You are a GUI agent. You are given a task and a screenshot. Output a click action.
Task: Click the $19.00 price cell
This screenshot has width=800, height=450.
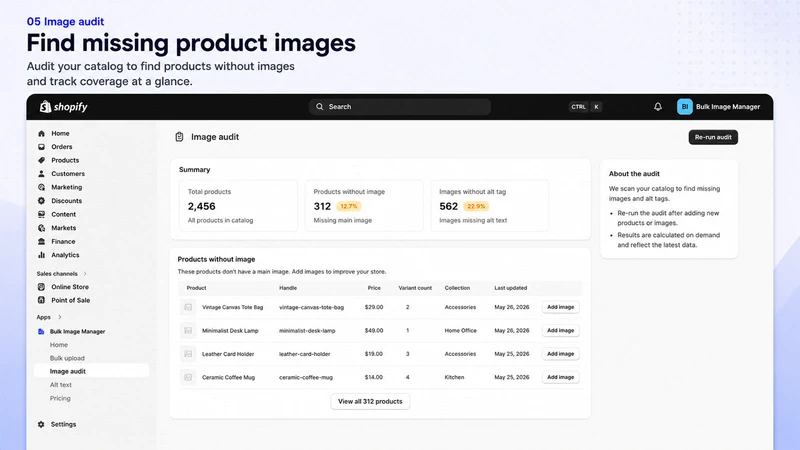point(373,354)
